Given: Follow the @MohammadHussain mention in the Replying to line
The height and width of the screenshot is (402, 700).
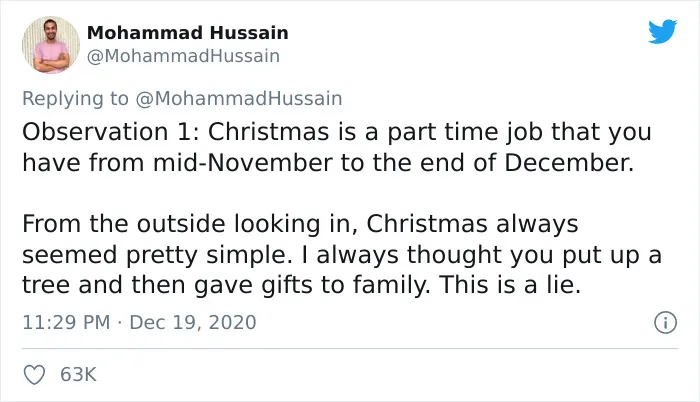Looking at the screenshot, I should click(x=238, y=98).
